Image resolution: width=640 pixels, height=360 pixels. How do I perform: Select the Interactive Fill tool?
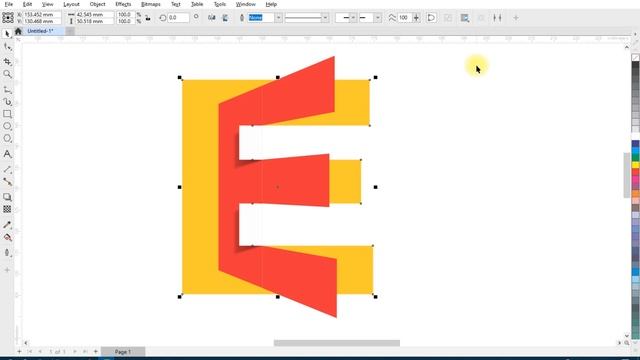(x=7, y=237)
